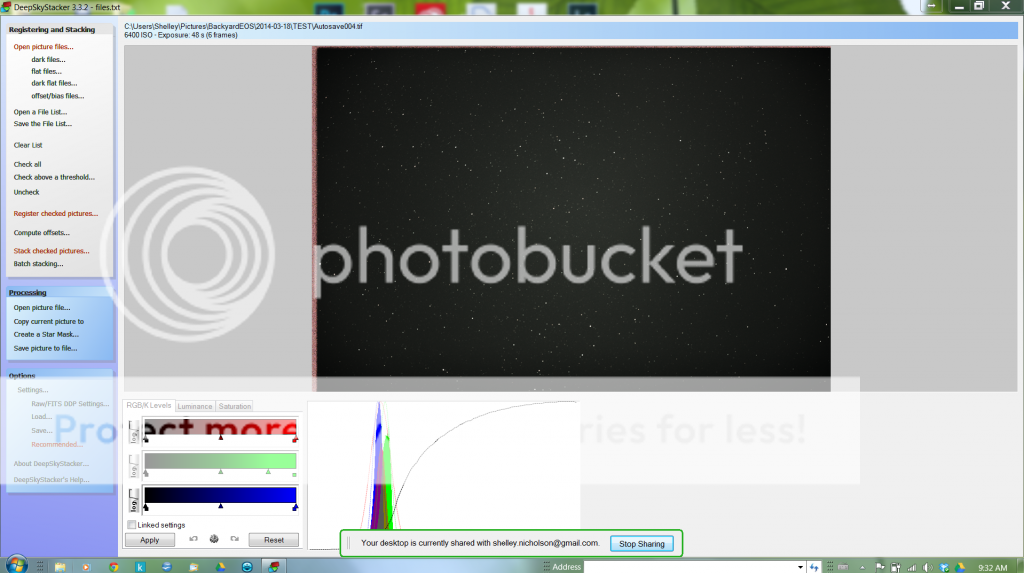Click the undo arrow beside Apply

coord(193,539)
